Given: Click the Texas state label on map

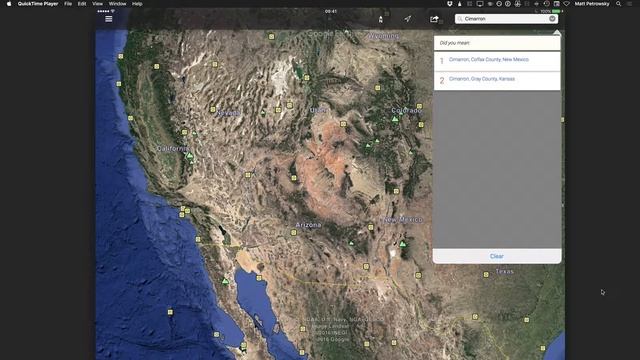Looking at the screenshot, I should pos(504,271).
